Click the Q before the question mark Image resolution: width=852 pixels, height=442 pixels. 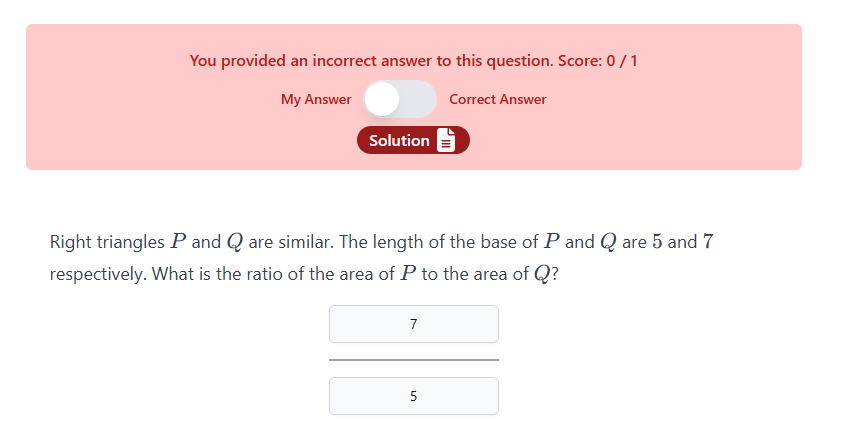tap(539, 274)
